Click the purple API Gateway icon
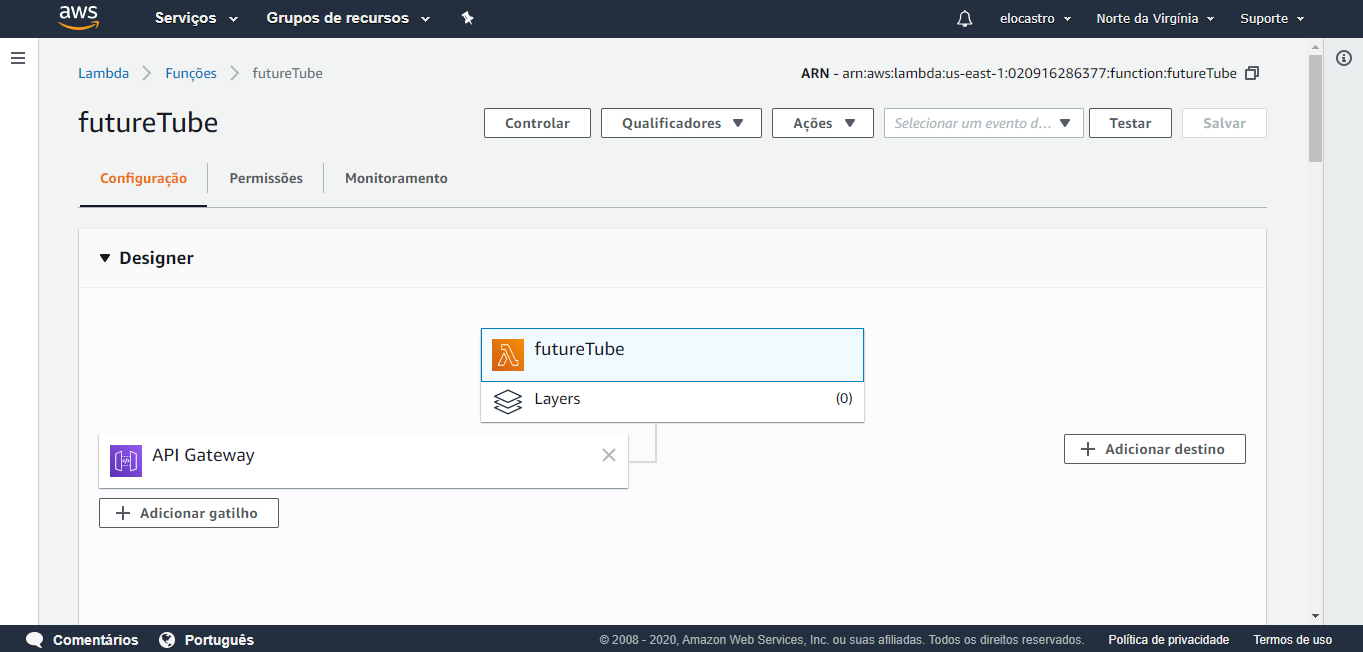Image resolution: width=1363 pixels, height=652 pixels. (126, 461)
